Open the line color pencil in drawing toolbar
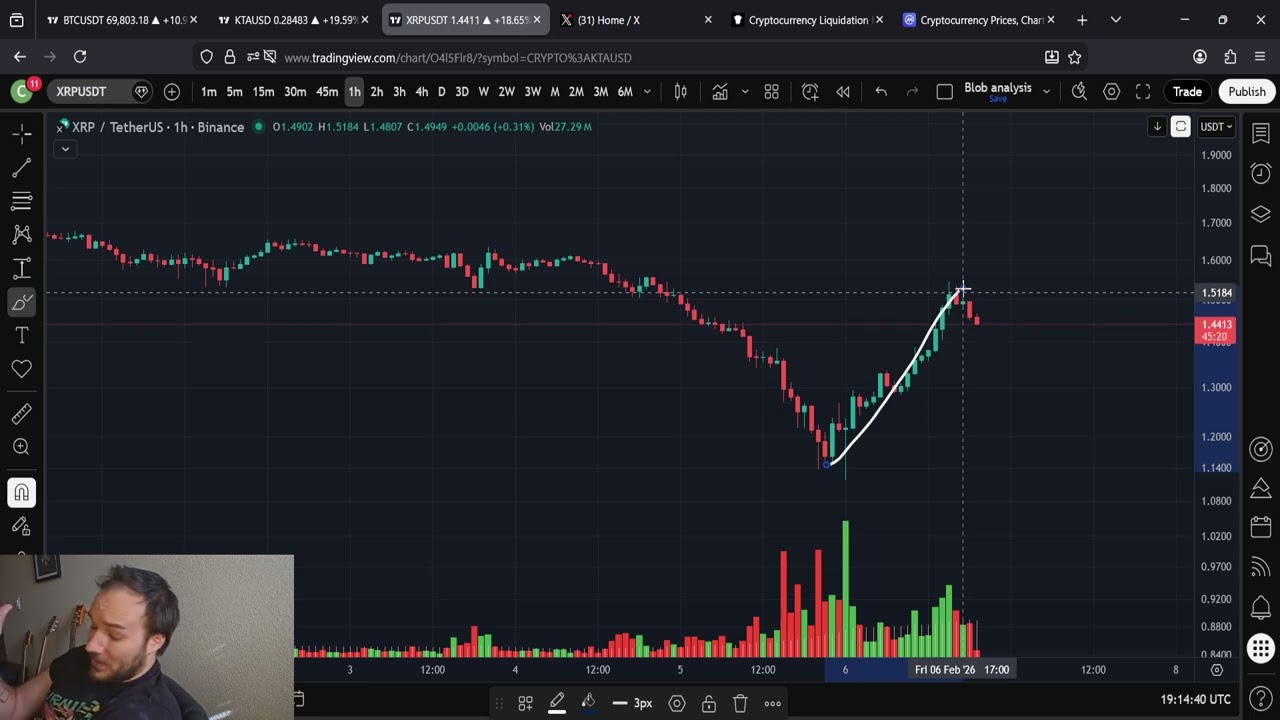 coord(557,703)
